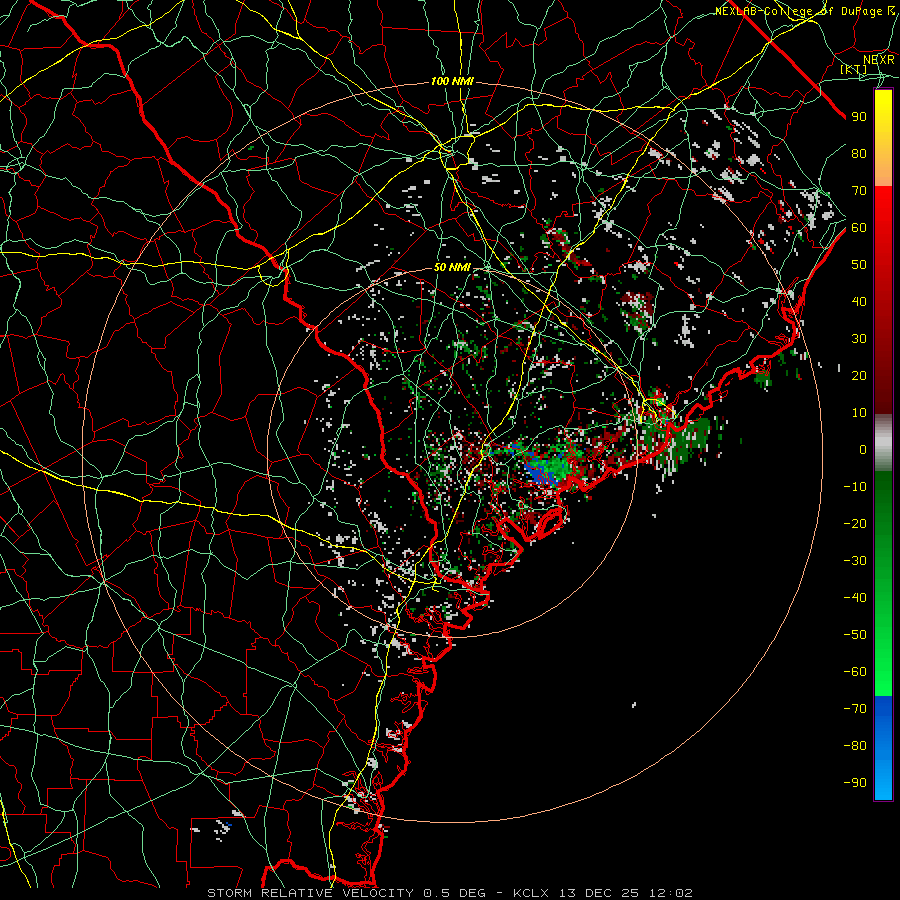Click "STORM RELATIVE VELOCITY" in the bottom caption
The width and height of the screenshot is (900, 900).
(x=310, y=893)
